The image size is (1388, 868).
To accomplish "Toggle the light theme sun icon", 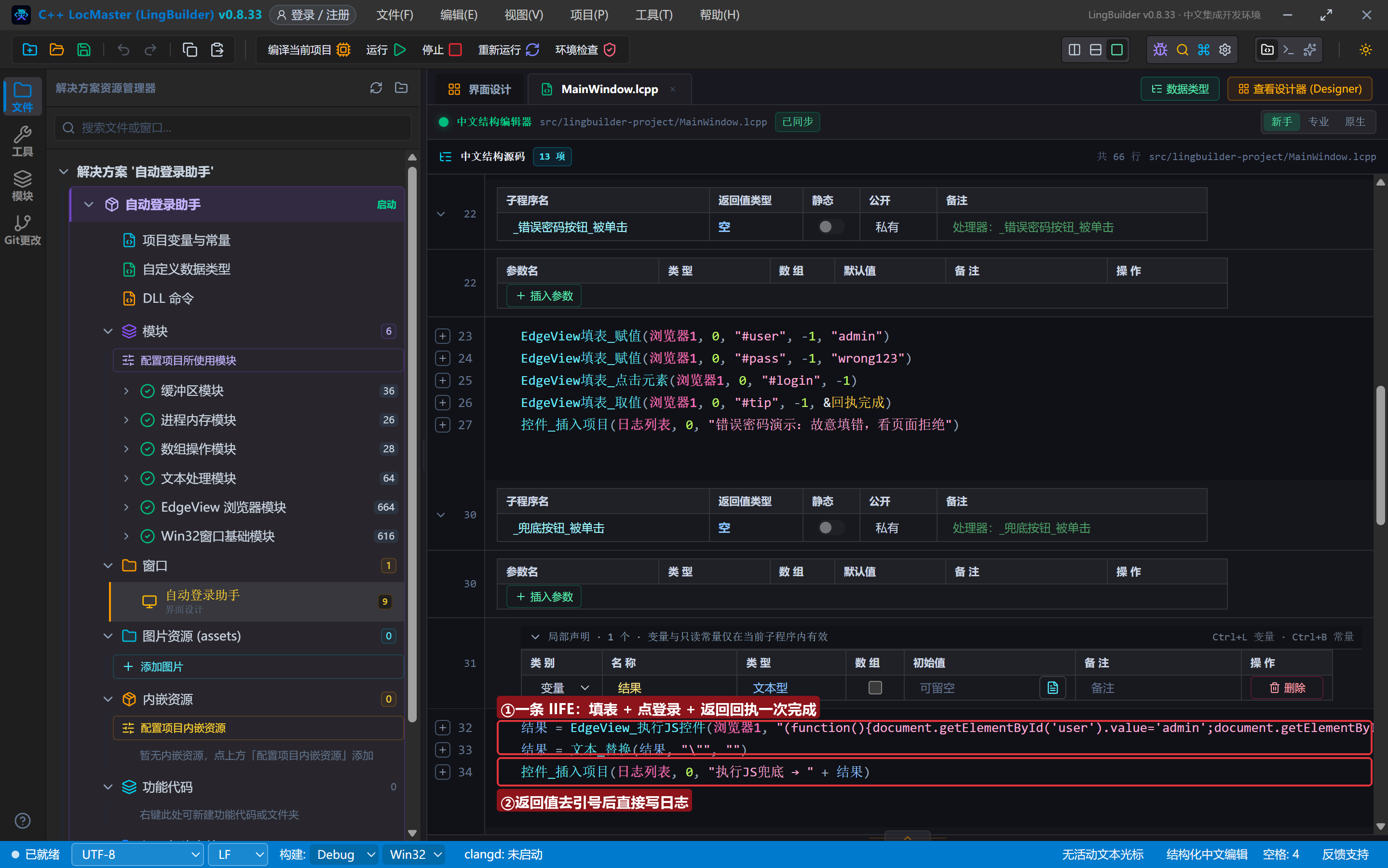I will 1366,50.
